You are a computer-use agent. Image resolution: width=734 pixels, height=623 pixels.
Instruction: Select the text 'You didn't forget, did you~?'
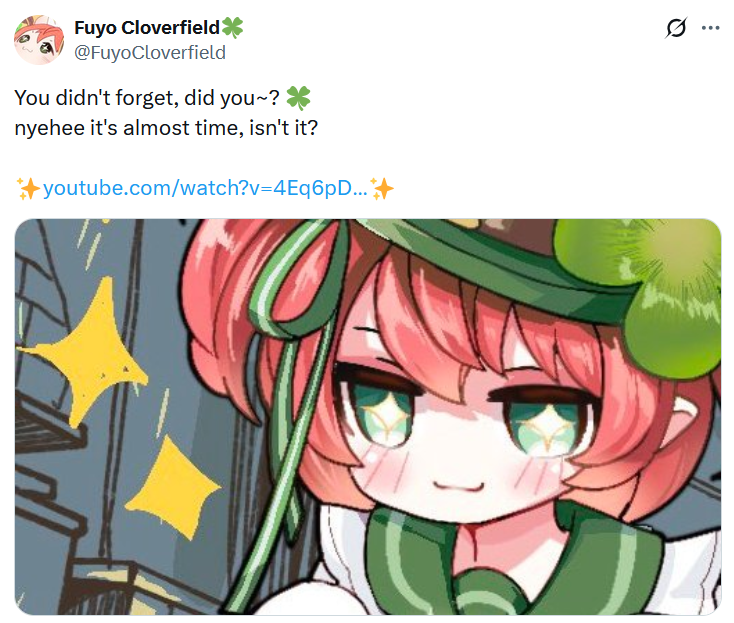(x=147, y=98)
